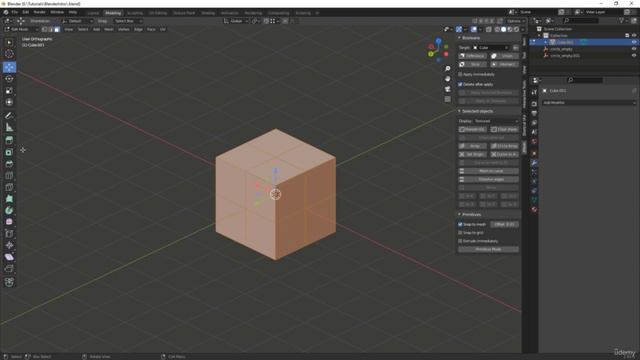Select the Move tool

coord(9,67)
